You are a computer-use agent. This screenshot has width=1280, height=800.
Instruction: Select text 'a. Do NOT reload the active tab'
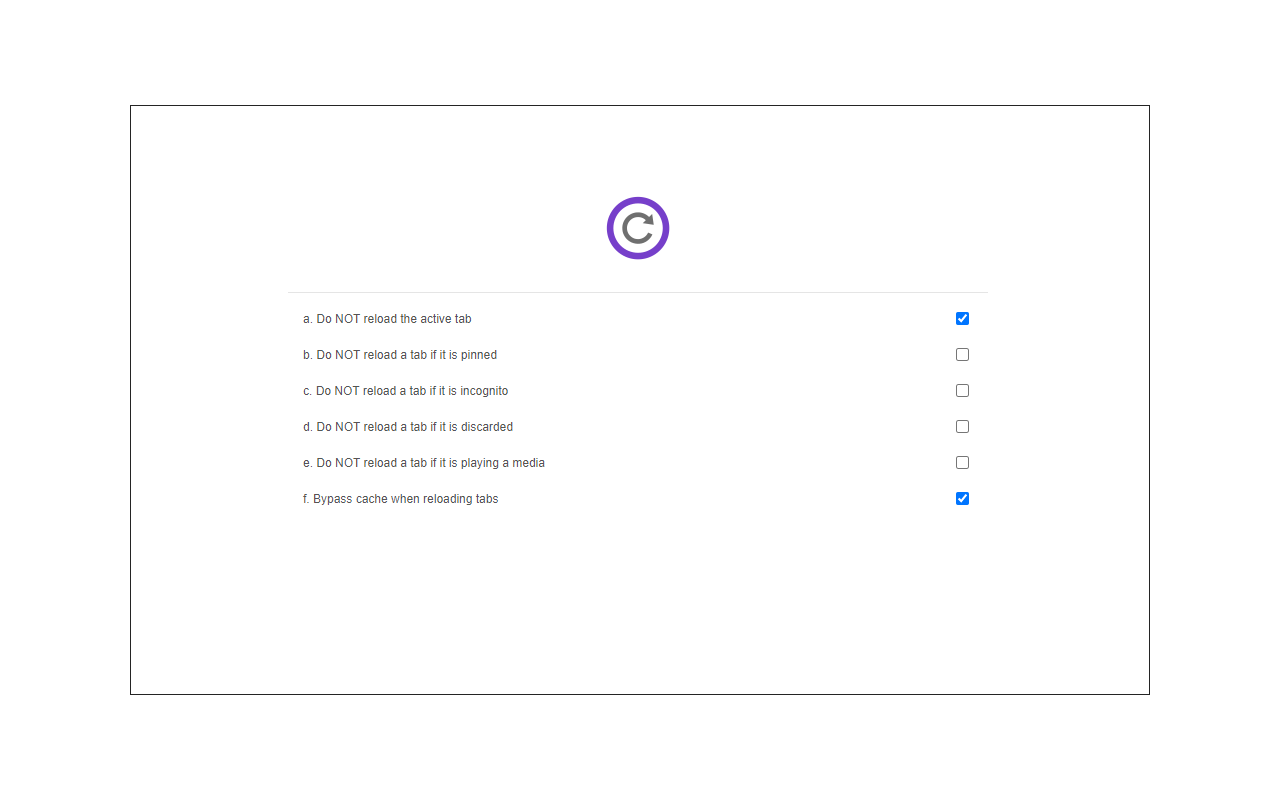(x=387, y=319)
